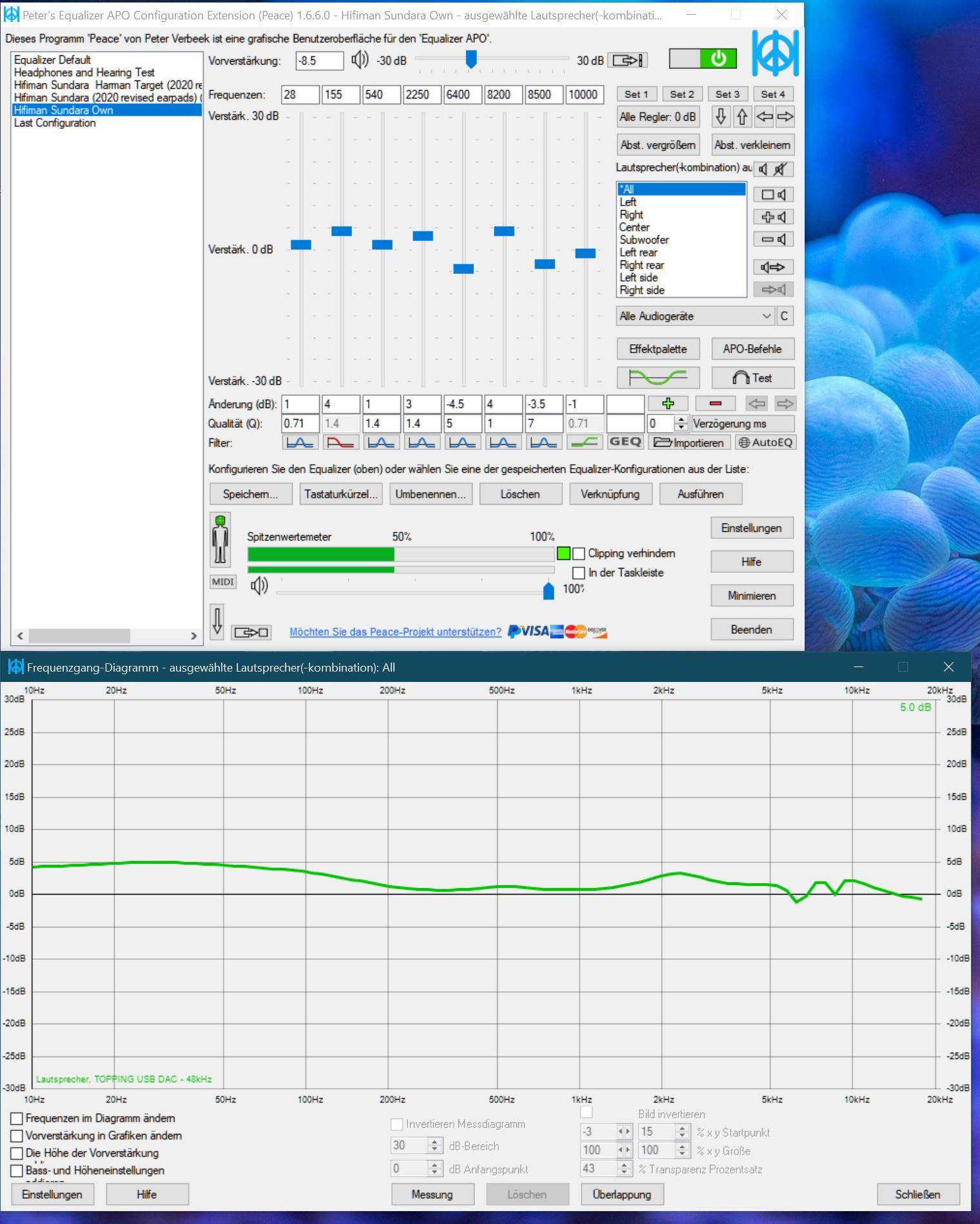The height and width of the screenshot is (1224, 980).
Task: Select Left rear in the speaker list
Action: pos(681,252)
